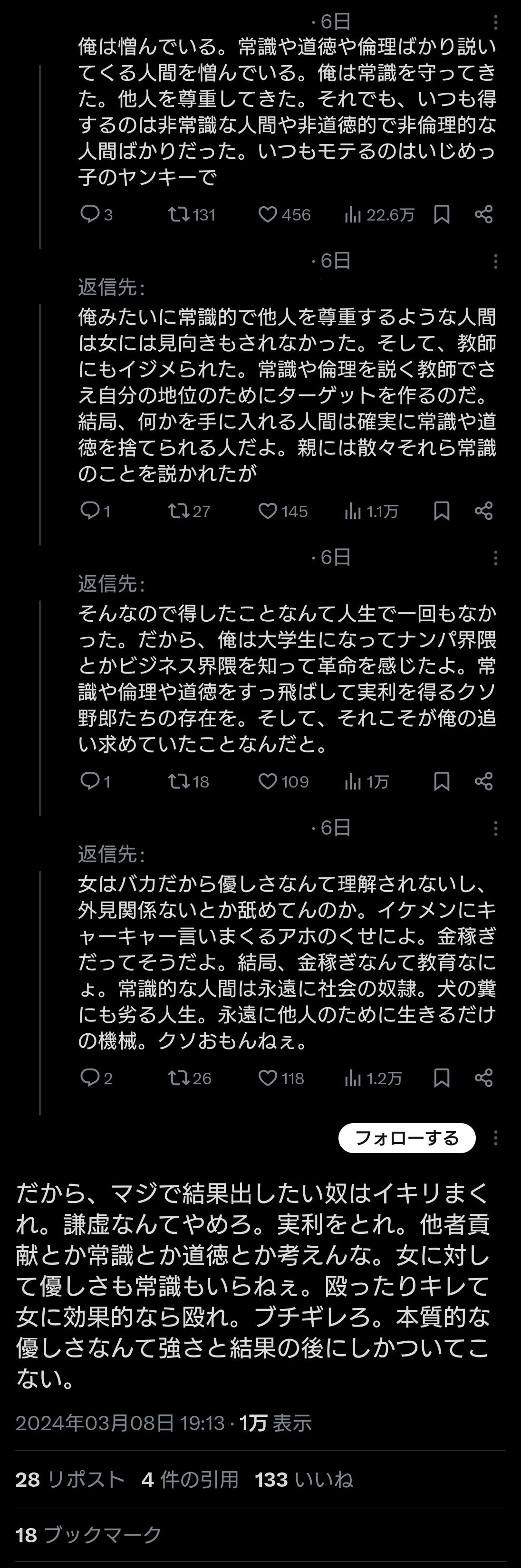Repost the tweet with 131 reposts

pyautogui.click(x=179, y=214)
